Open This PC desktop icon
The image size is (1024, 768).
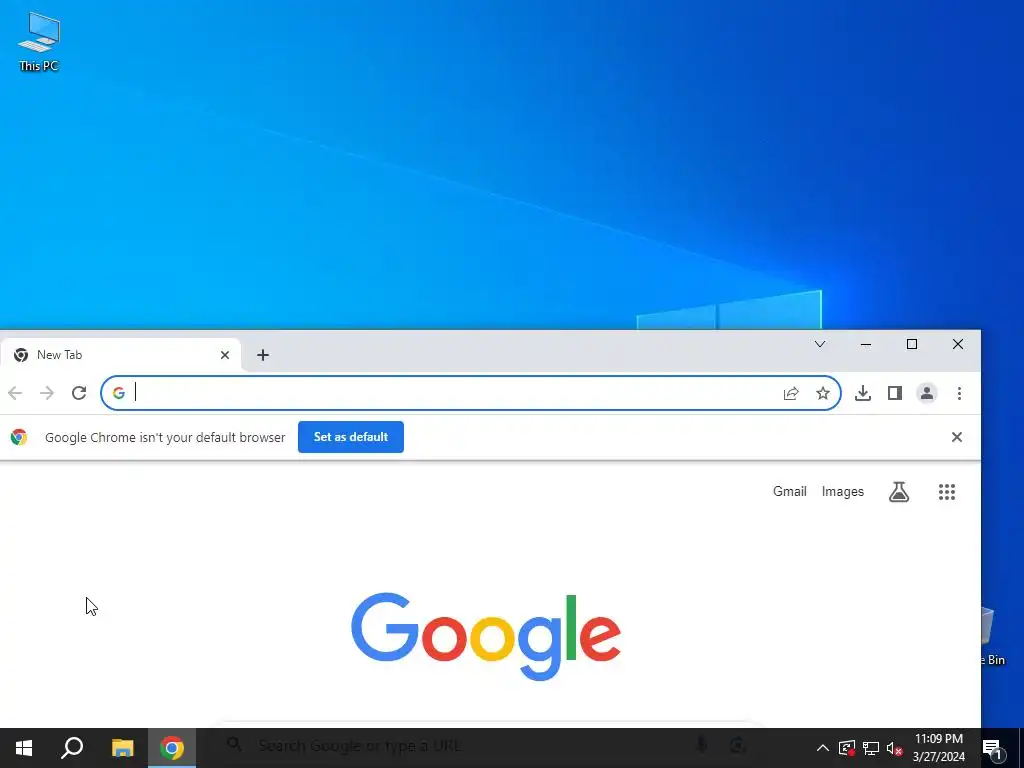point(39,41)
